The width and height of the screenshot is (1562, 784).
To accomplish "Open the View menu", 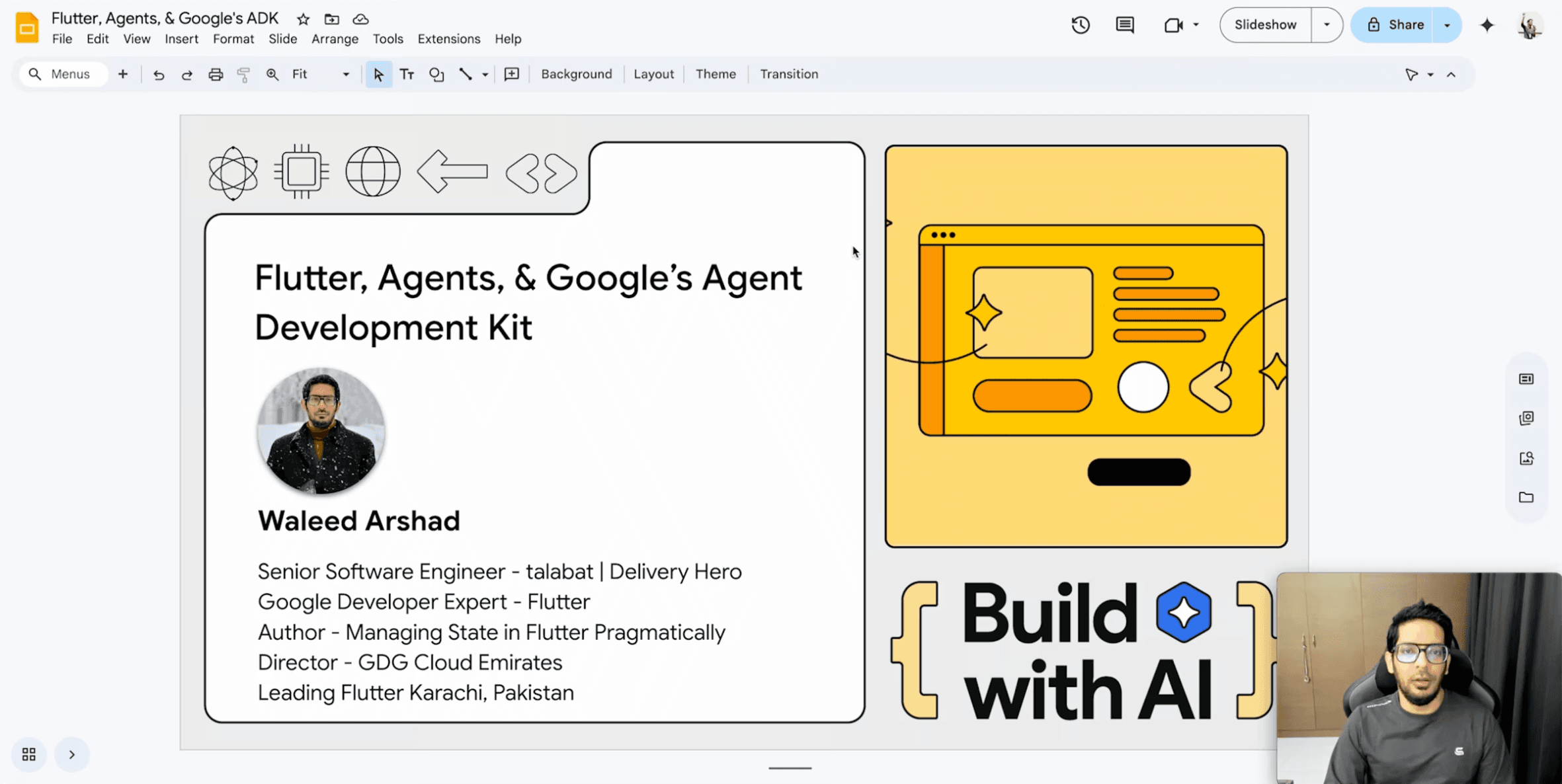I will pos(137,39).
